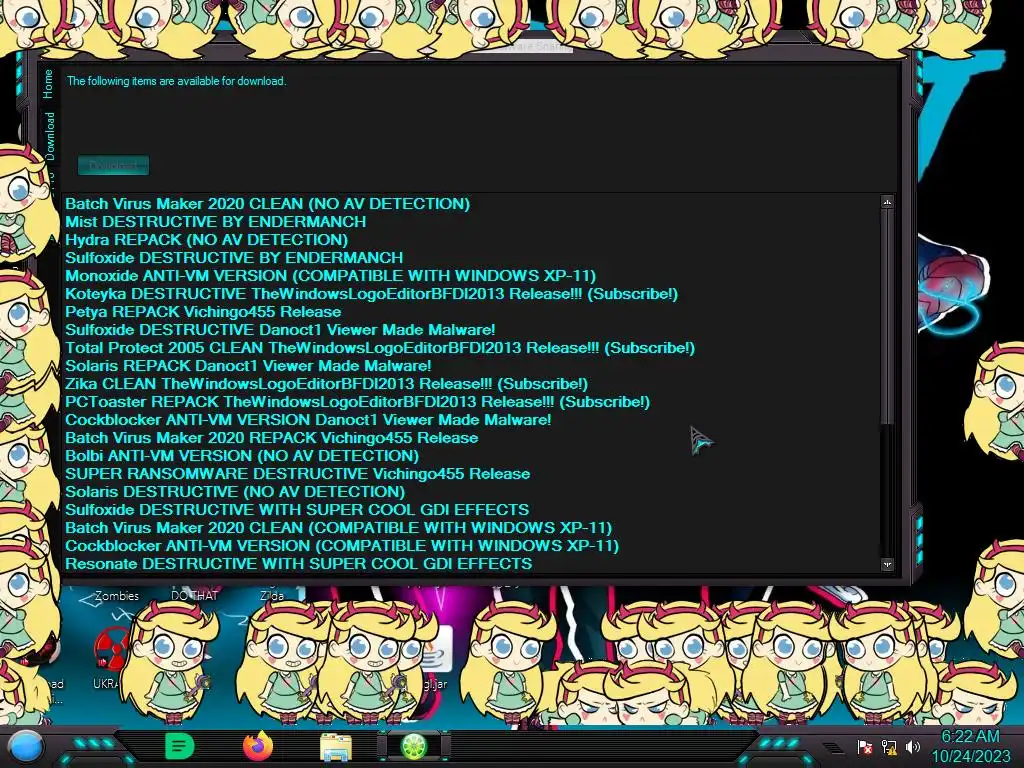Select "Bolbi ANTI-VM VERSION (NO AV DETECTION)"
The image size is (1024, 768).
tap(242, 456)
